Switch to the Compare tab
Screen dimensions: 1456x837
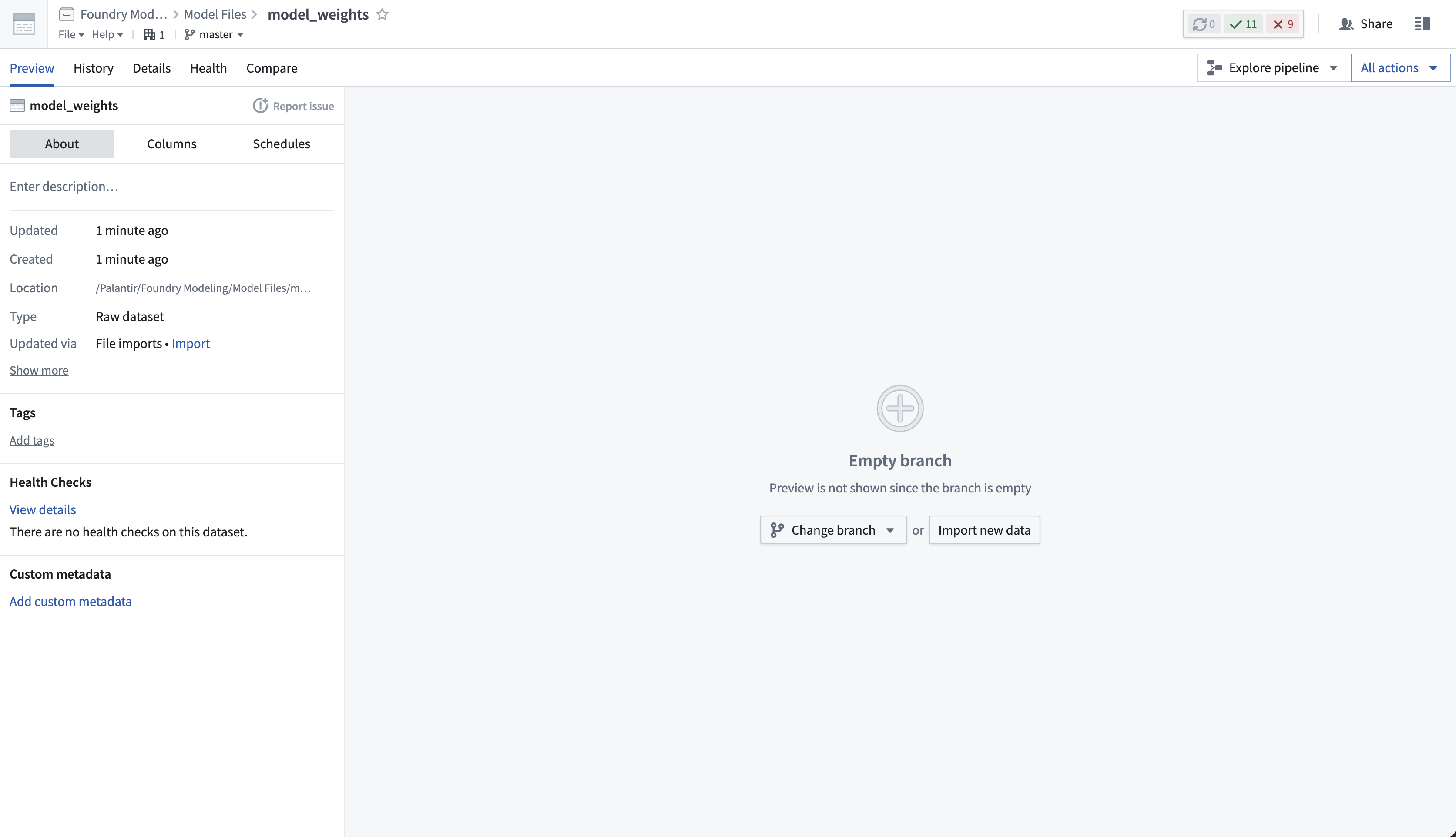click(x=272, y=68)
